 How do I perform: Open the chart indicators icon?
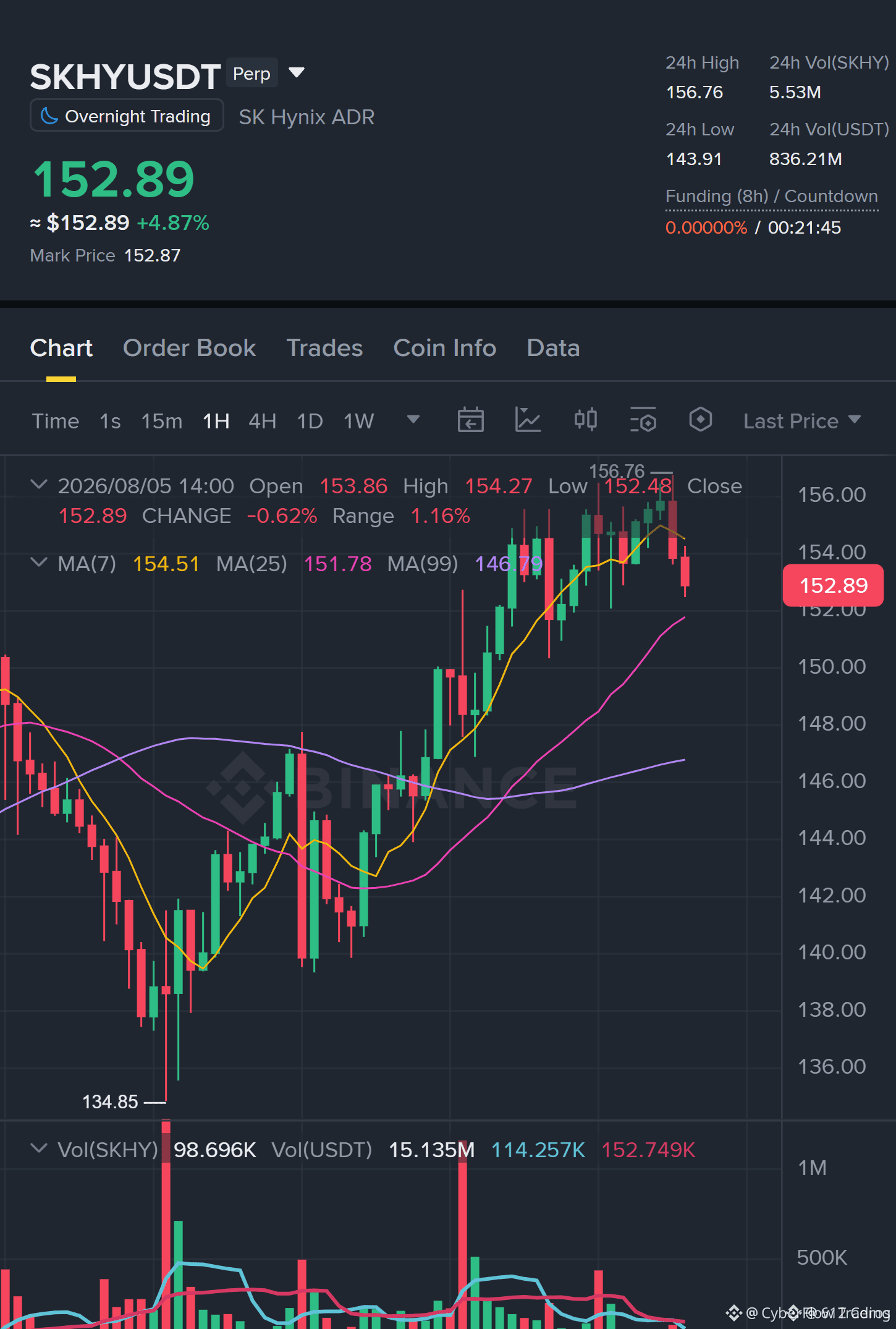point(528,420)
